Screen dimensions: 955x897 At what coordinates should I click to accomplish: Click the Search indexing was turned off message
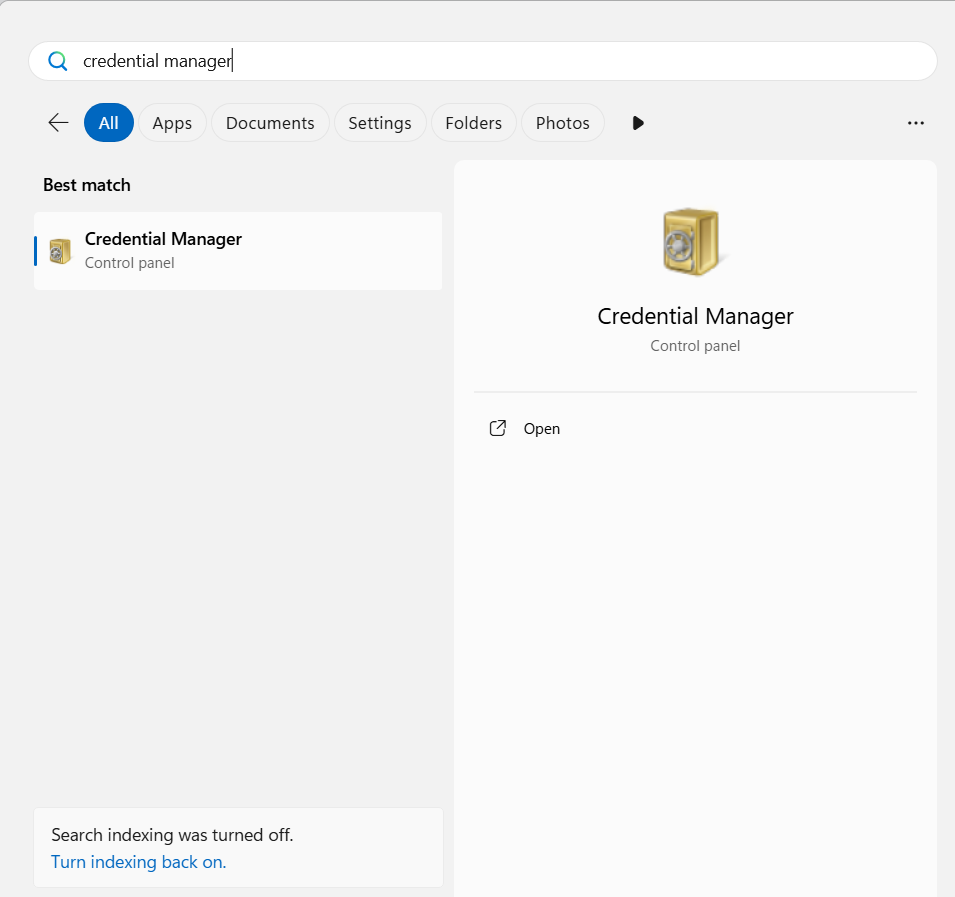172,835
